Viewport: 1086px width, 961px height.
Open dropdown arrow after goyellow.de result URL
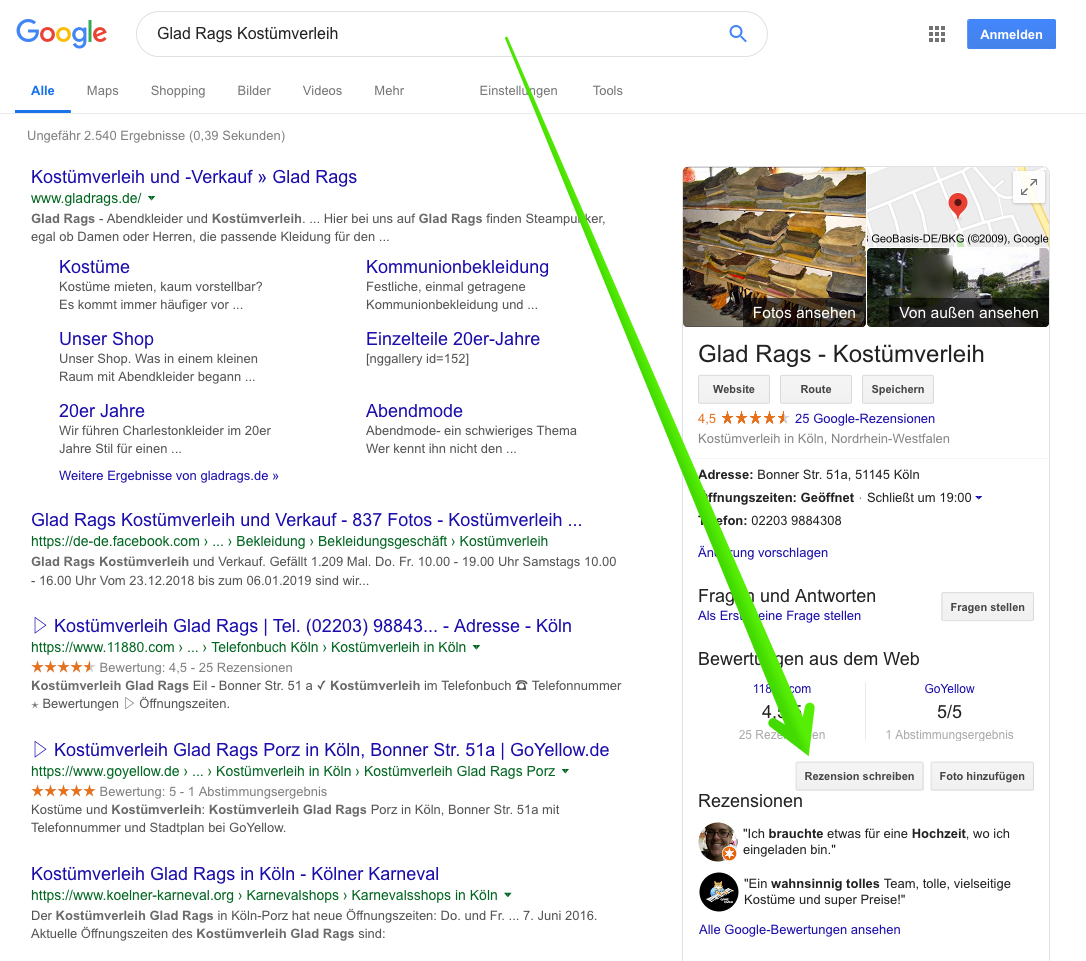click(565, 771)
